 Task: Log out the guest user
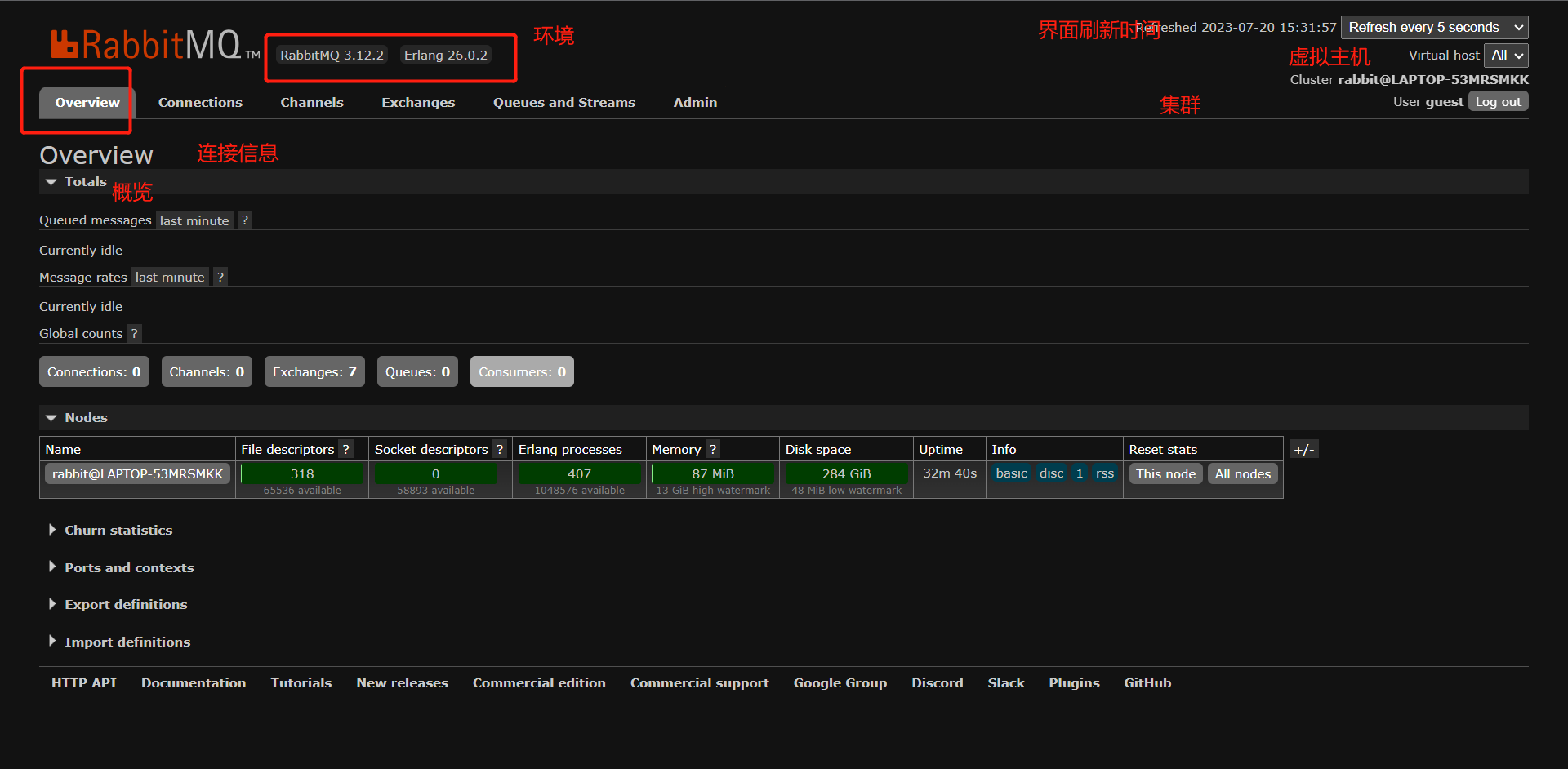(1498, 101)
